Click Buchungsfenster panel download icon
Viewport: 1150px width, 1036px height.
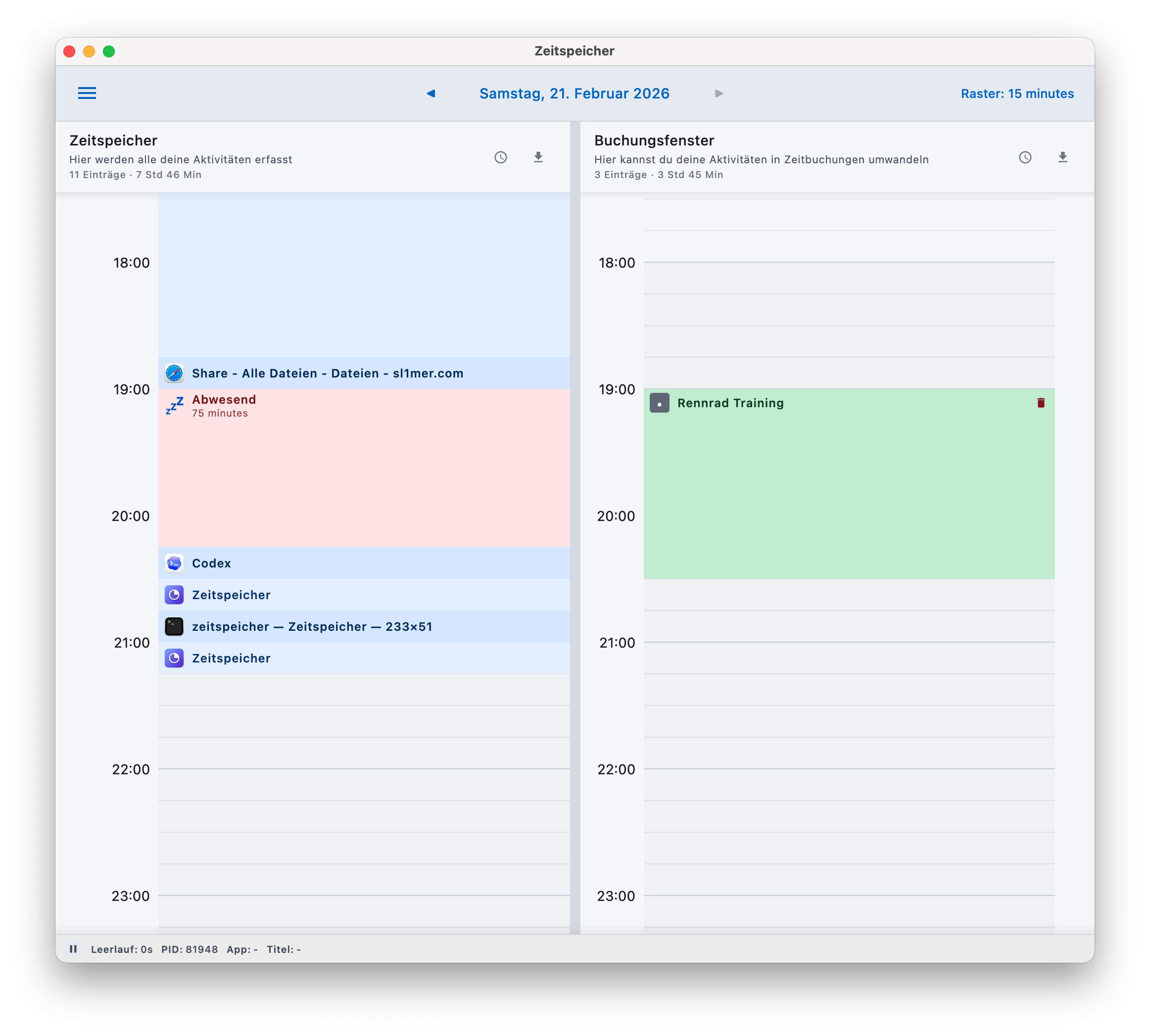(1062, 158)
